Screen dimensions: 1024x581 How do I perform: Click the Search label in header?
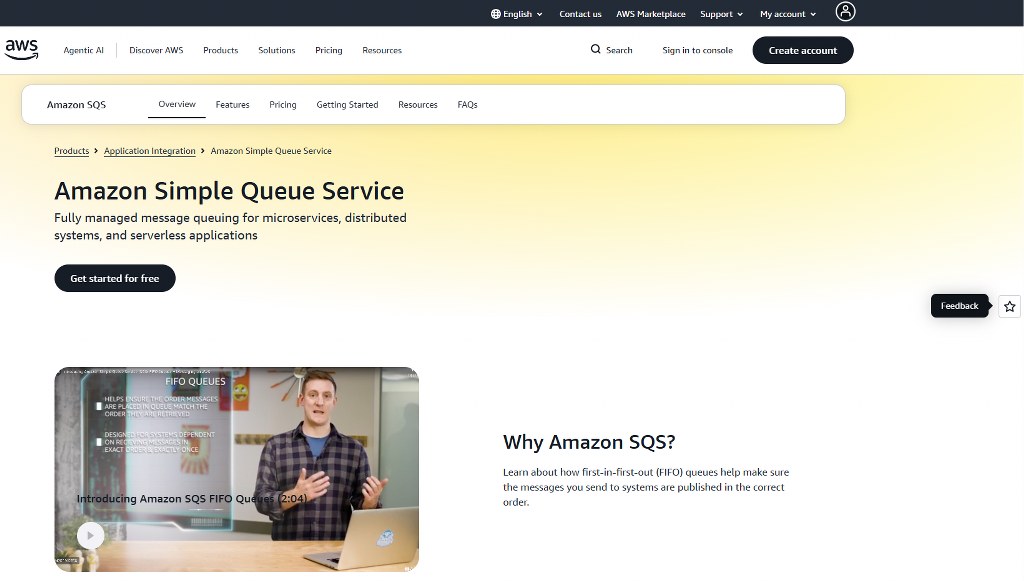point(619,50)
